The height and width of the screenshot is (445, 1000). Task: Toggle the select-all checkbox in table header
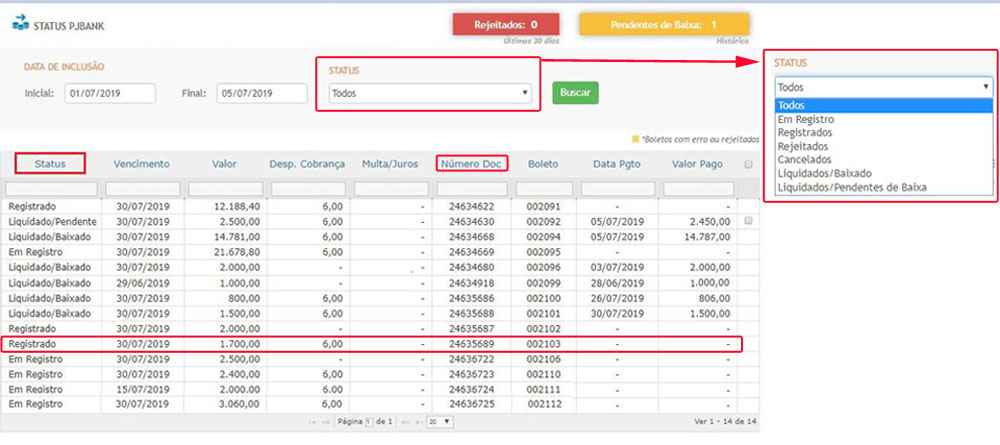[x=748, y=164]
